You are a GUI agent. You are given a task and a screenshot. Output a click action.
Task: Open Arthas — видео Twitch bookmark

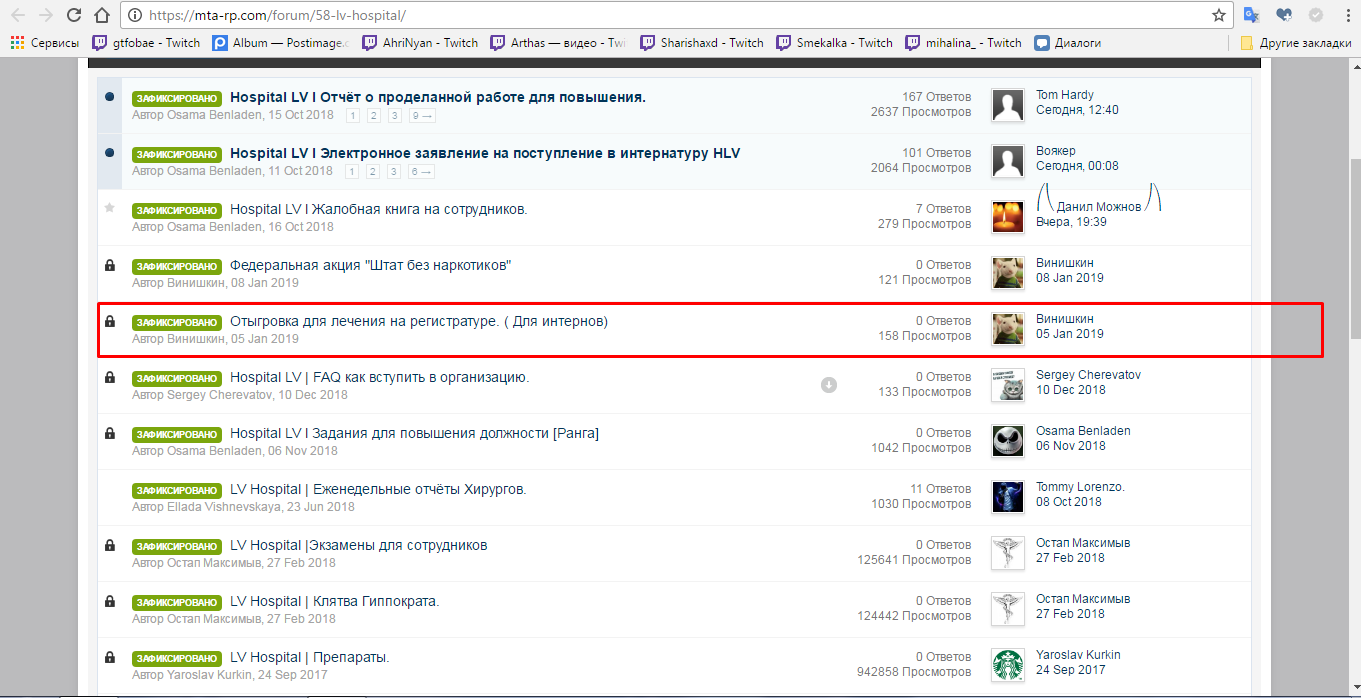(x=559, y=43)
